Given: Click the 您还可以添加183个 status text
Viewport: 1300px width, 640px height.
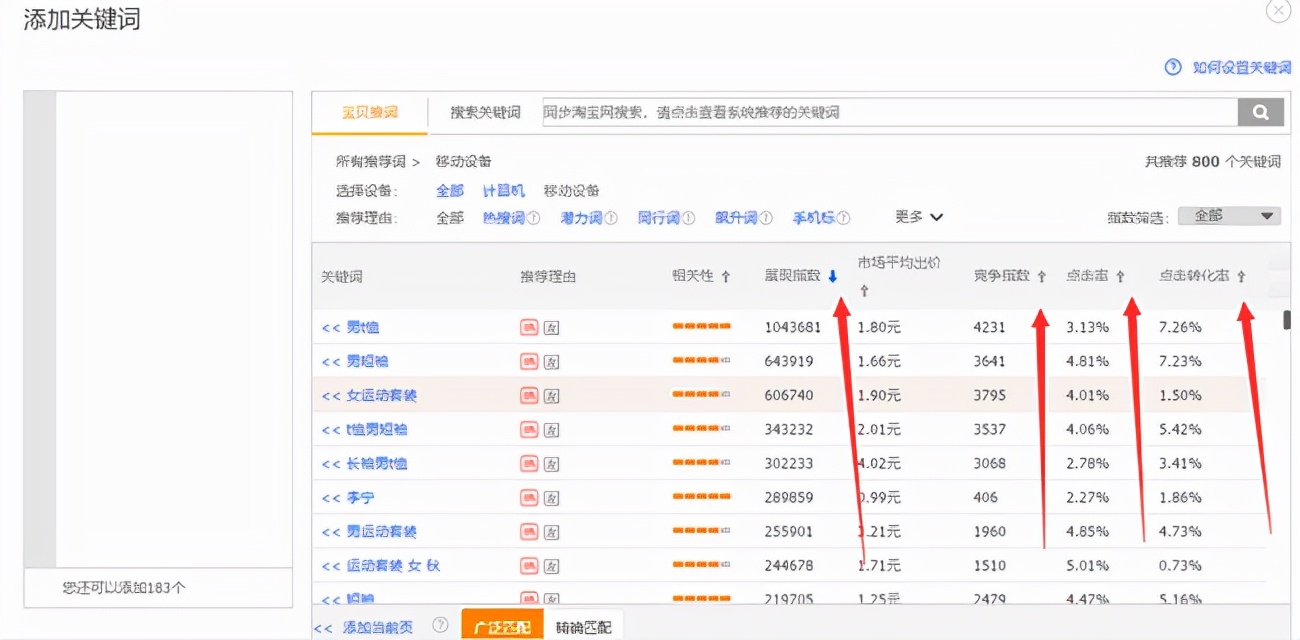Looking at the screenshot, I should tap(124, 588).
